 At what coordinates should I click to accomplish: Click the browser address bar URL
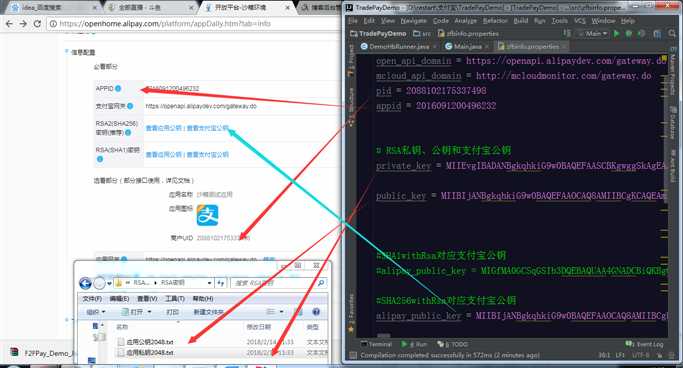tap(165, 24)
